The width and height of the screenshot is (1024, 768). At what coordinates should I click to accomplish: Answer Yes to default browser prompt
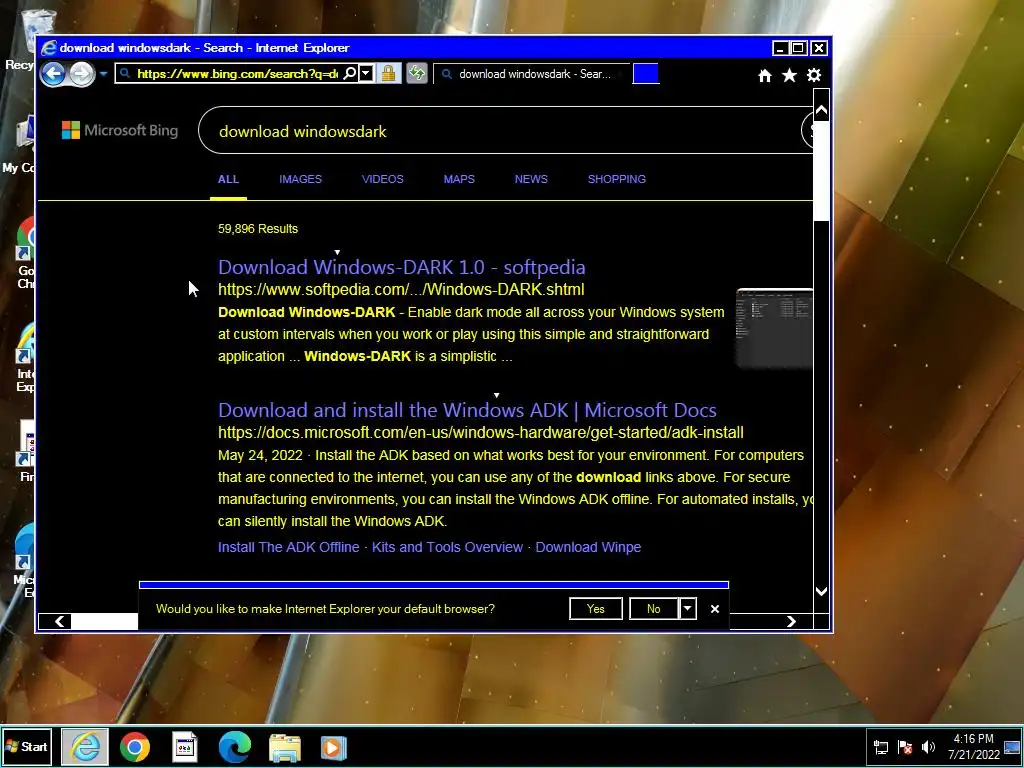tap(596, 609)
